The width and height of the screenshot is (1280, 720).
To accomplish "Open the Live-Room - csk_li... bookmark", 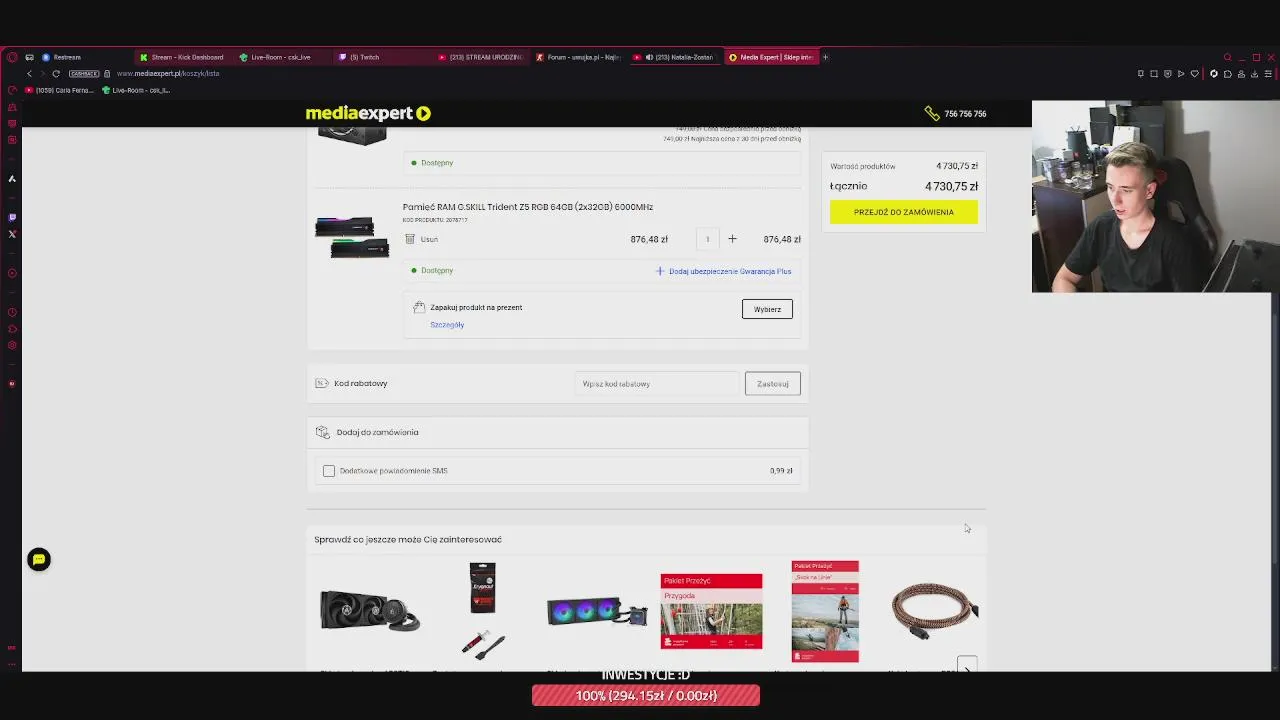I will (136, 90).
